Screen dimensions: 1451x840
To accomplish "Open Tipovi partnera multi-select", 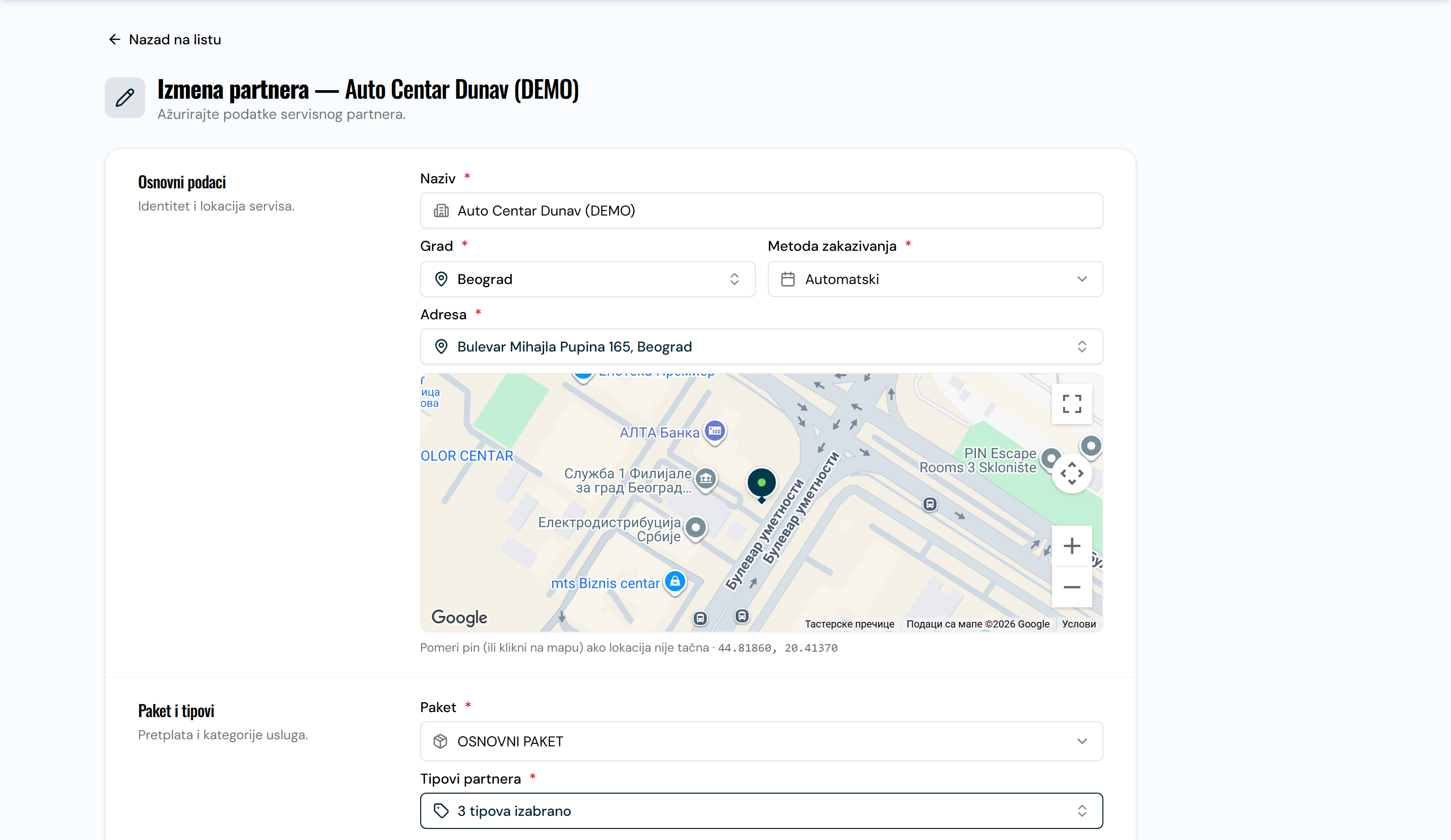I will [761, 811].
